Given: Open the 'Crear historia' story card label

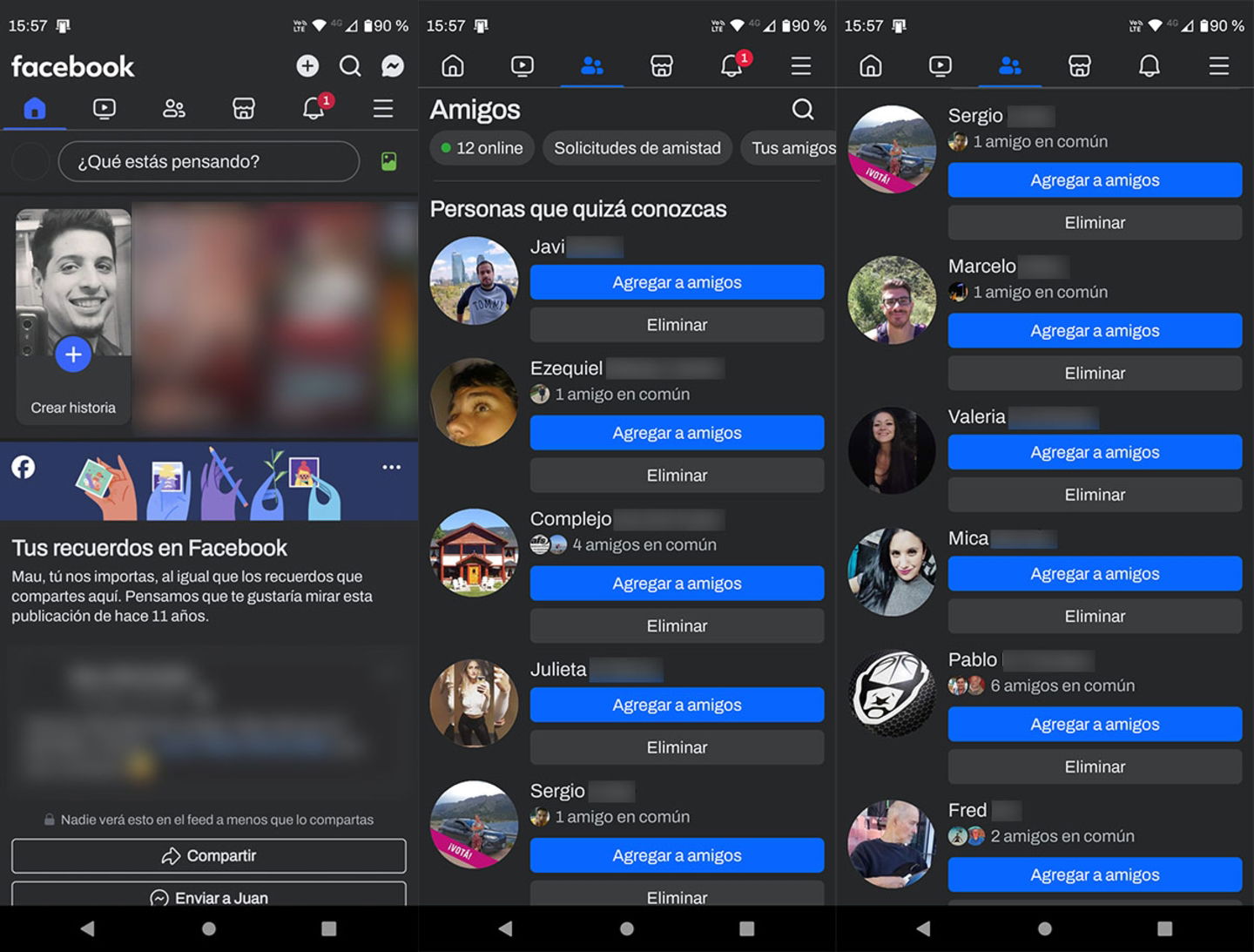Looking at the screenshot, I should (x=73, y=408).
